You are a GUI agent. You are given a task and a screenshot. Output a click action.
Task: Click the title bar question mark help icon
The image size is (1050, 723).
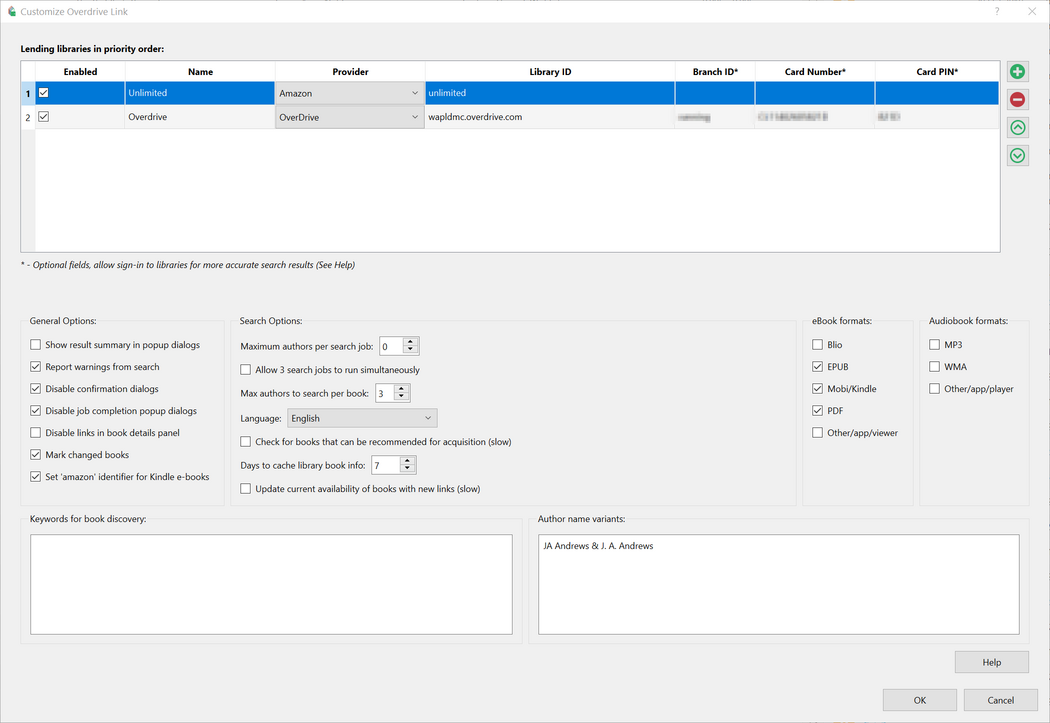click(996, 11)
